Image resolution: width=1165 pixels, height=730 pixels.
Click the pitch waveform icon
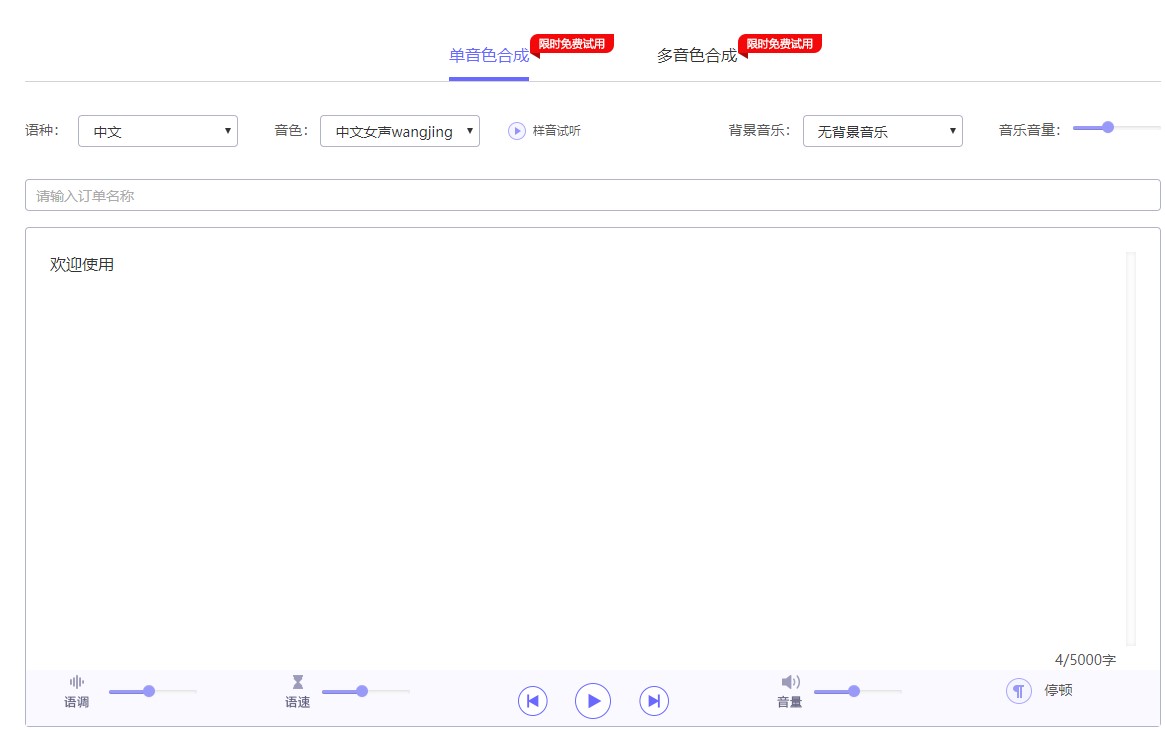(x=77, y=682)
